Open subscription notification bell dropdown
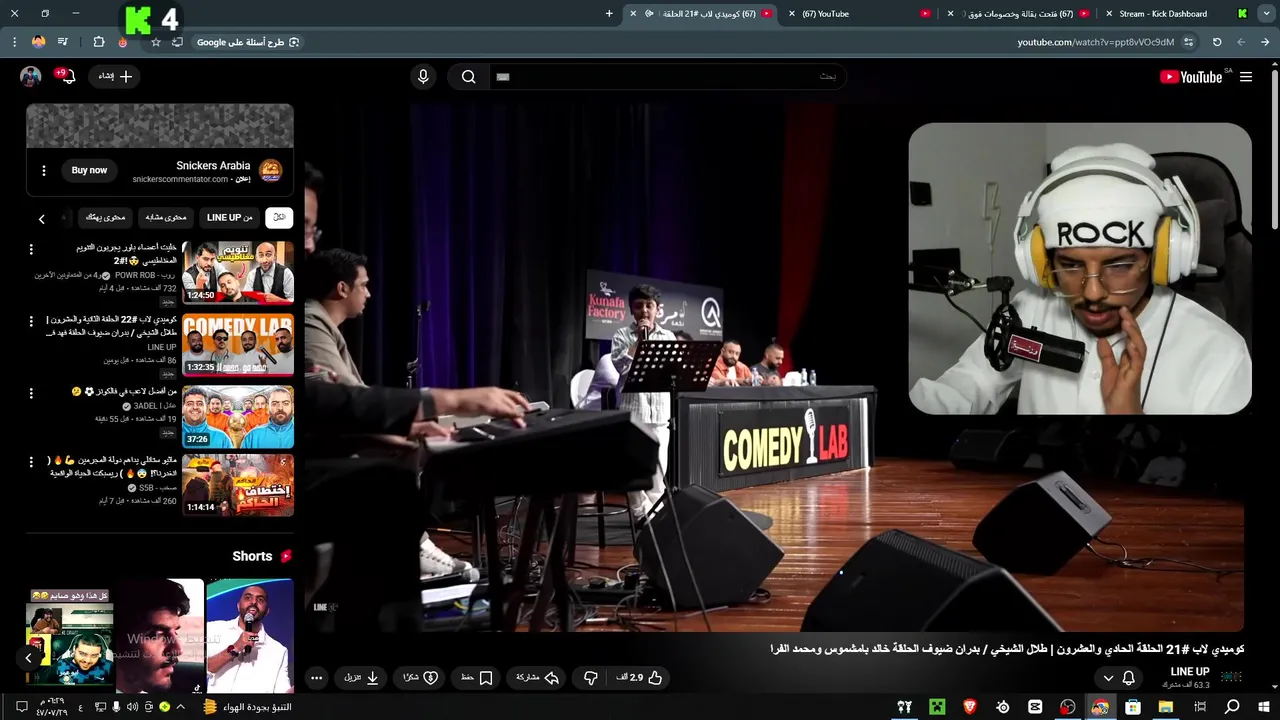Viewport: 1280px width, 720px height. (x=1119, y=678)
